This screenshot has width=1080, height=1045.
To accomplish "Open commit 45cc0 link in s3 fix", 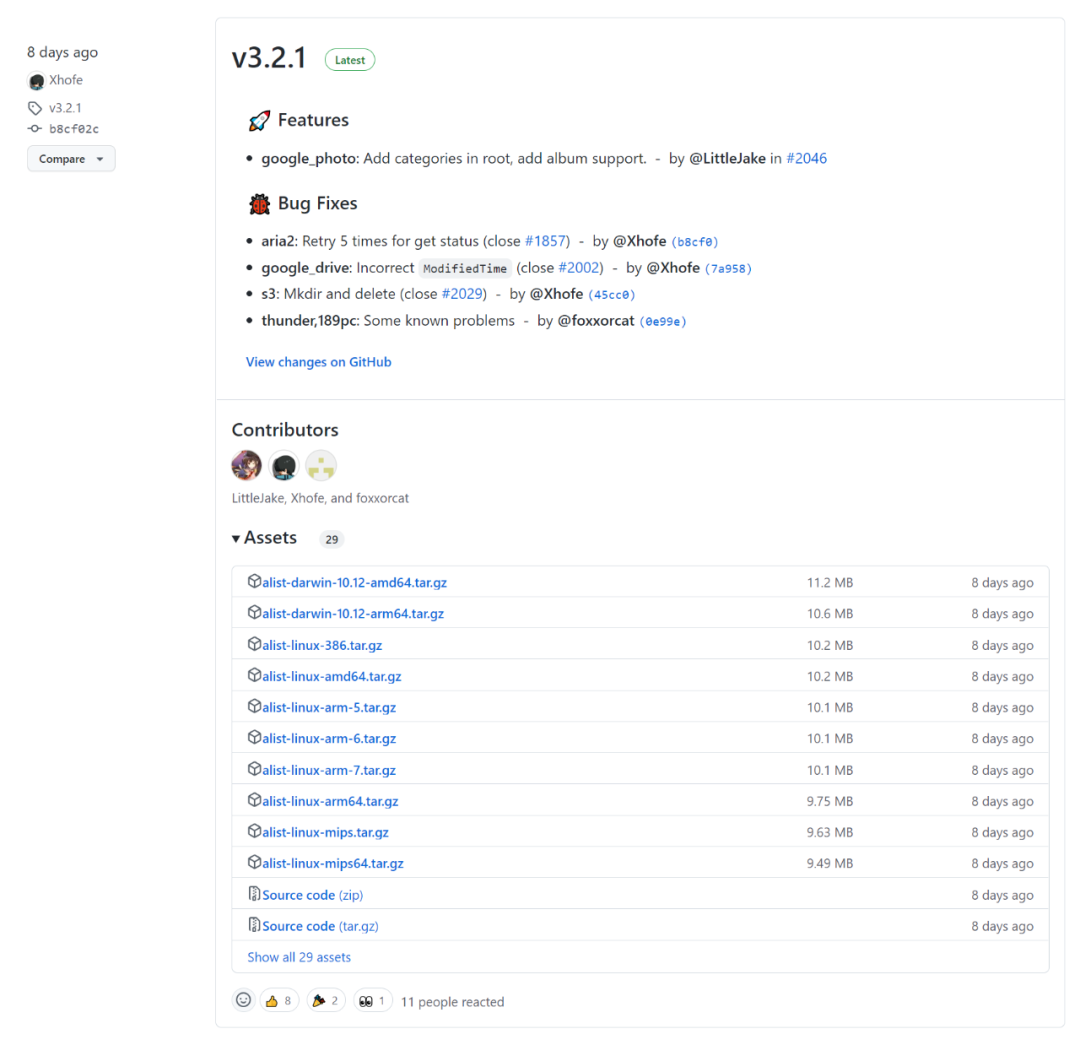I will 612,295.
